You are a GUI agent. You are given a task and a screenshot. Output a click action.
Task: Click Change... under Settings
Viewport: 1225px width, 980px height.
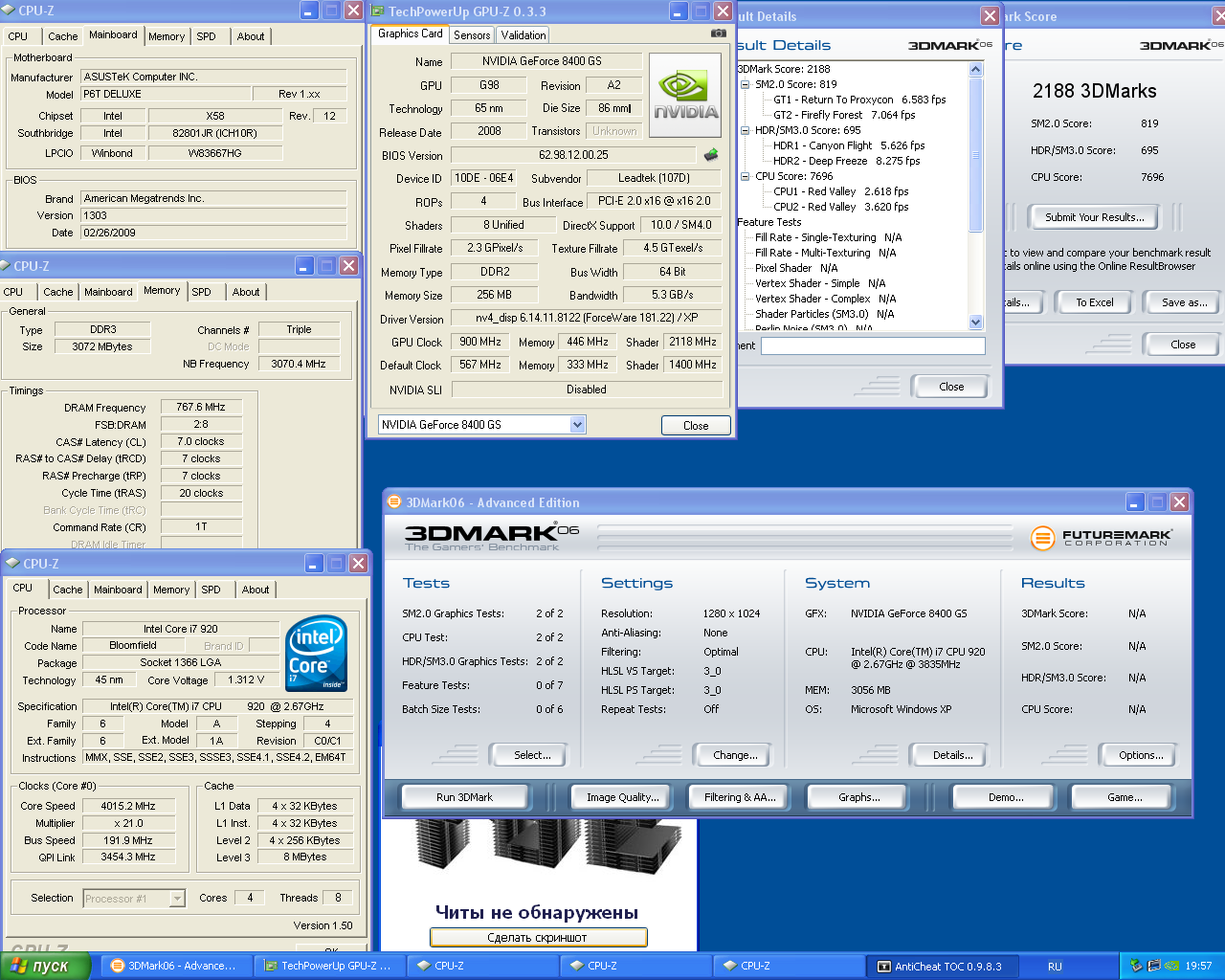(735, 755)
